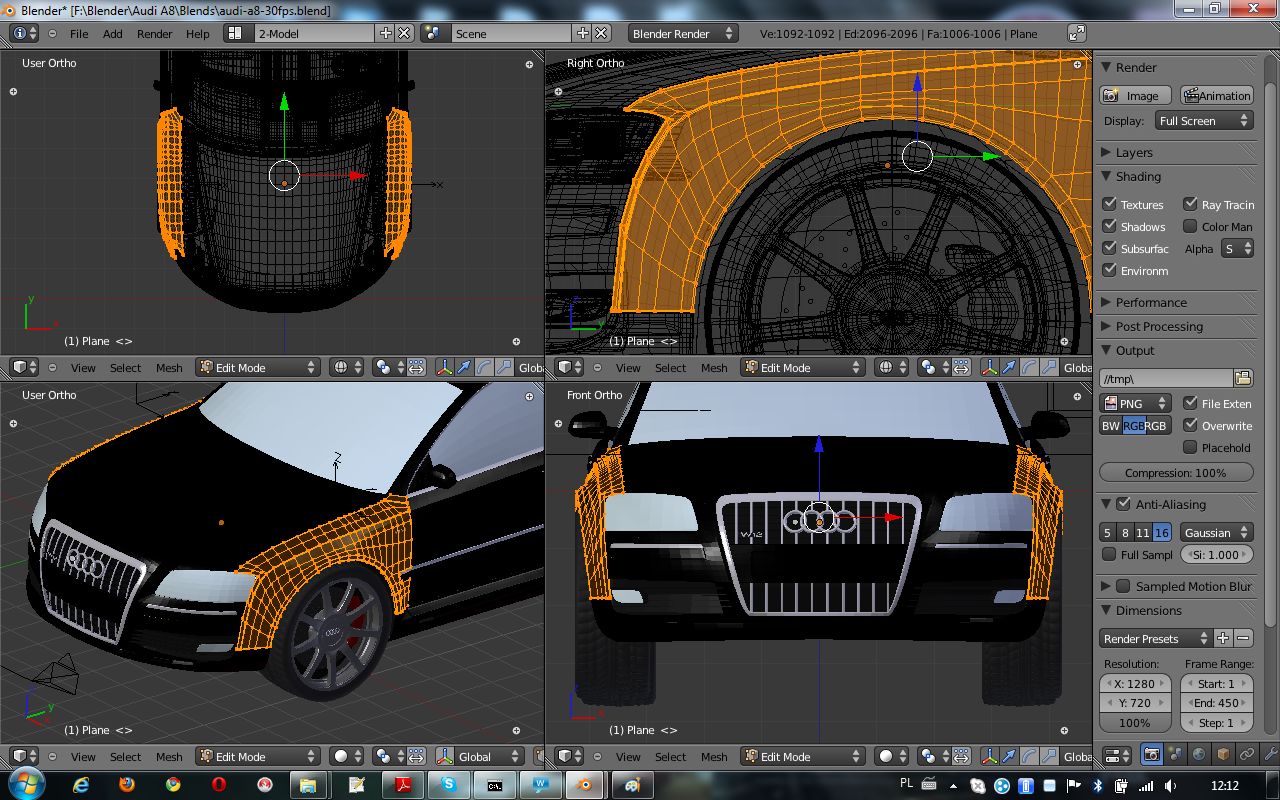
Task: Select the BW color mode button
Action: 1110,425
